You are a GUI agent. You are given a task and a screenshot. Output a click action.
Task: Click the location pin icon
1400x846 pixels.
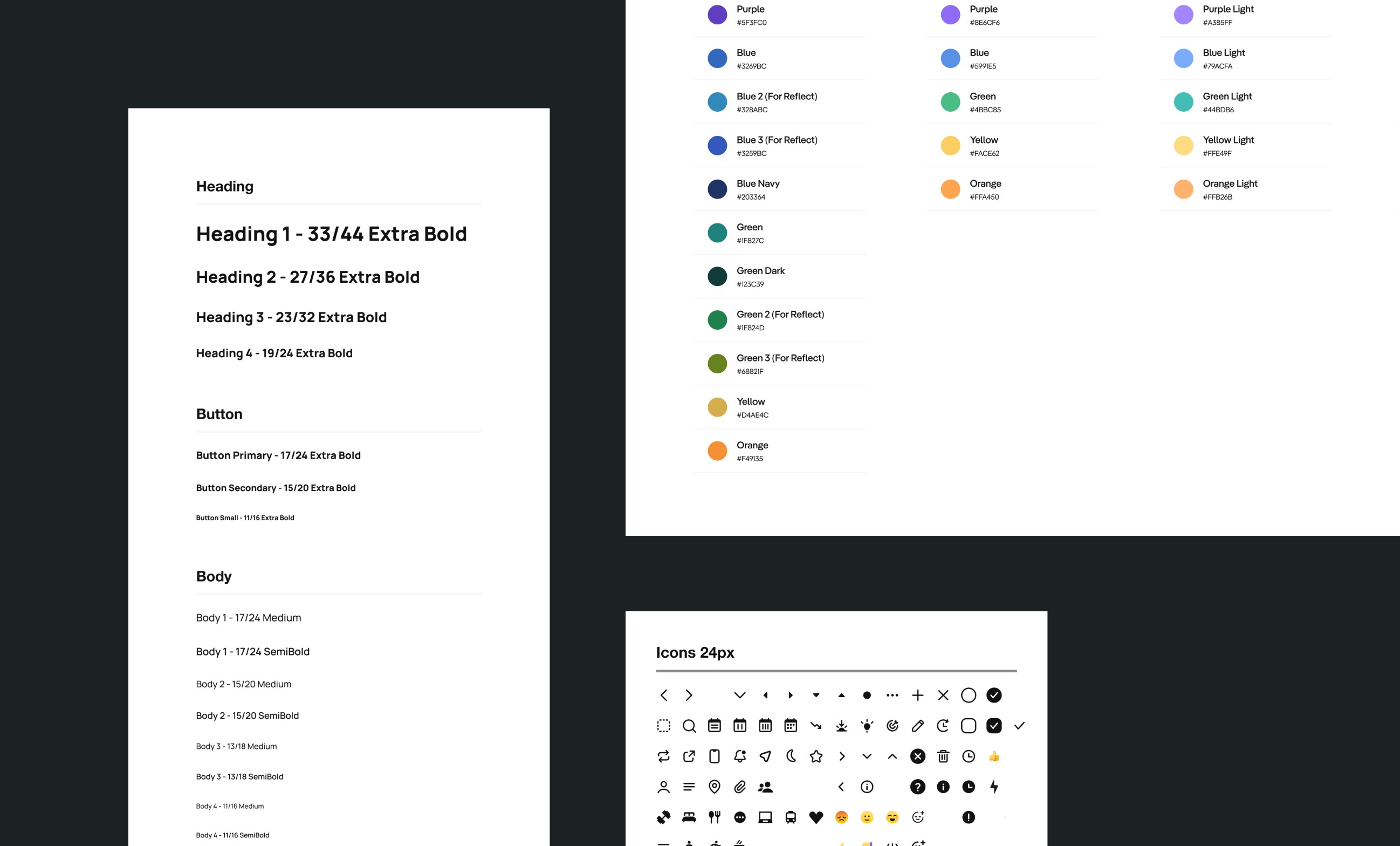point(714,787)
